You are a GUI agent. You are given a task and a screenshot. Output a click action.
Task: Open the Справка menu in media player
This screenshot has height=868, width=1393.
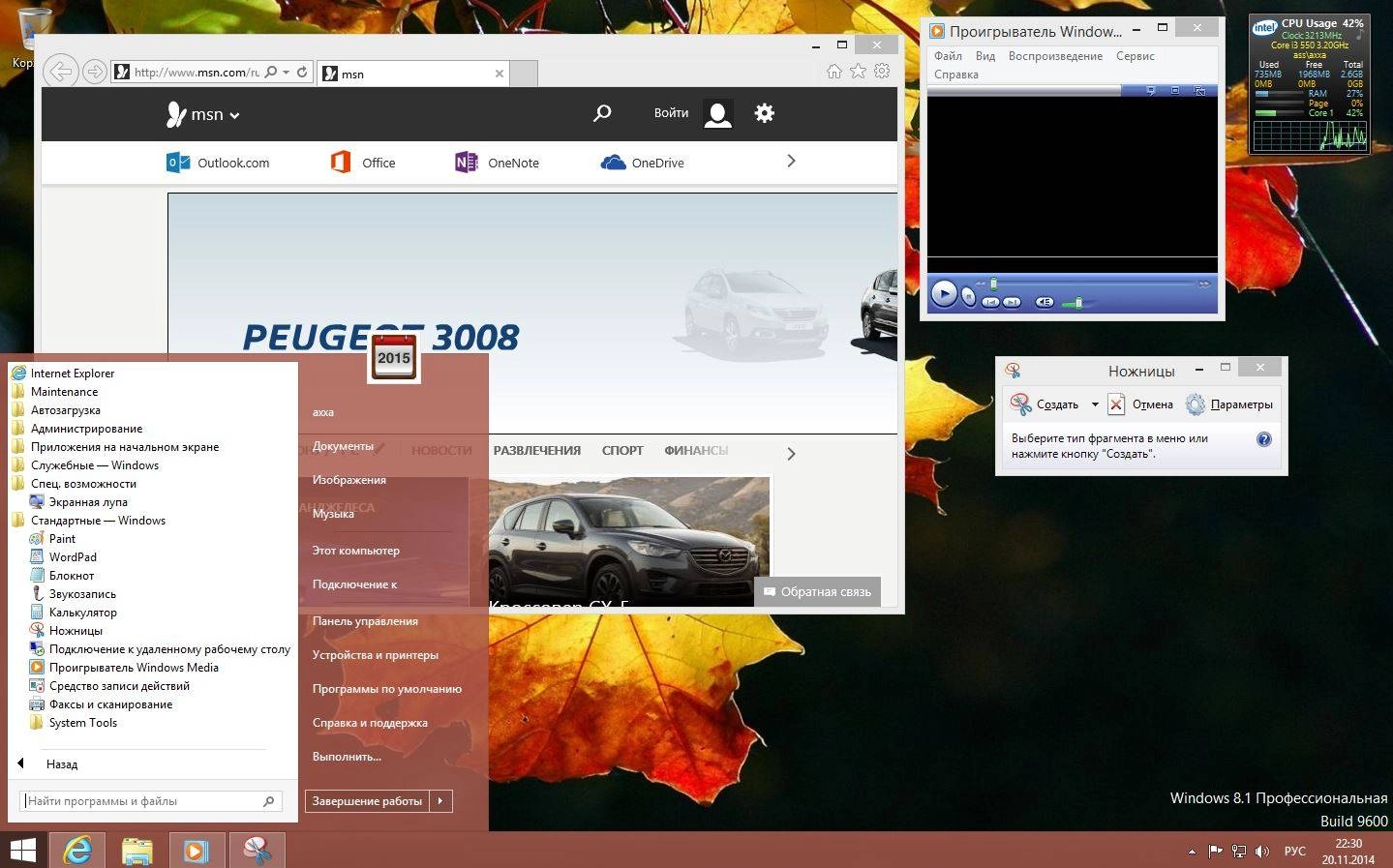tap(955, 75)
